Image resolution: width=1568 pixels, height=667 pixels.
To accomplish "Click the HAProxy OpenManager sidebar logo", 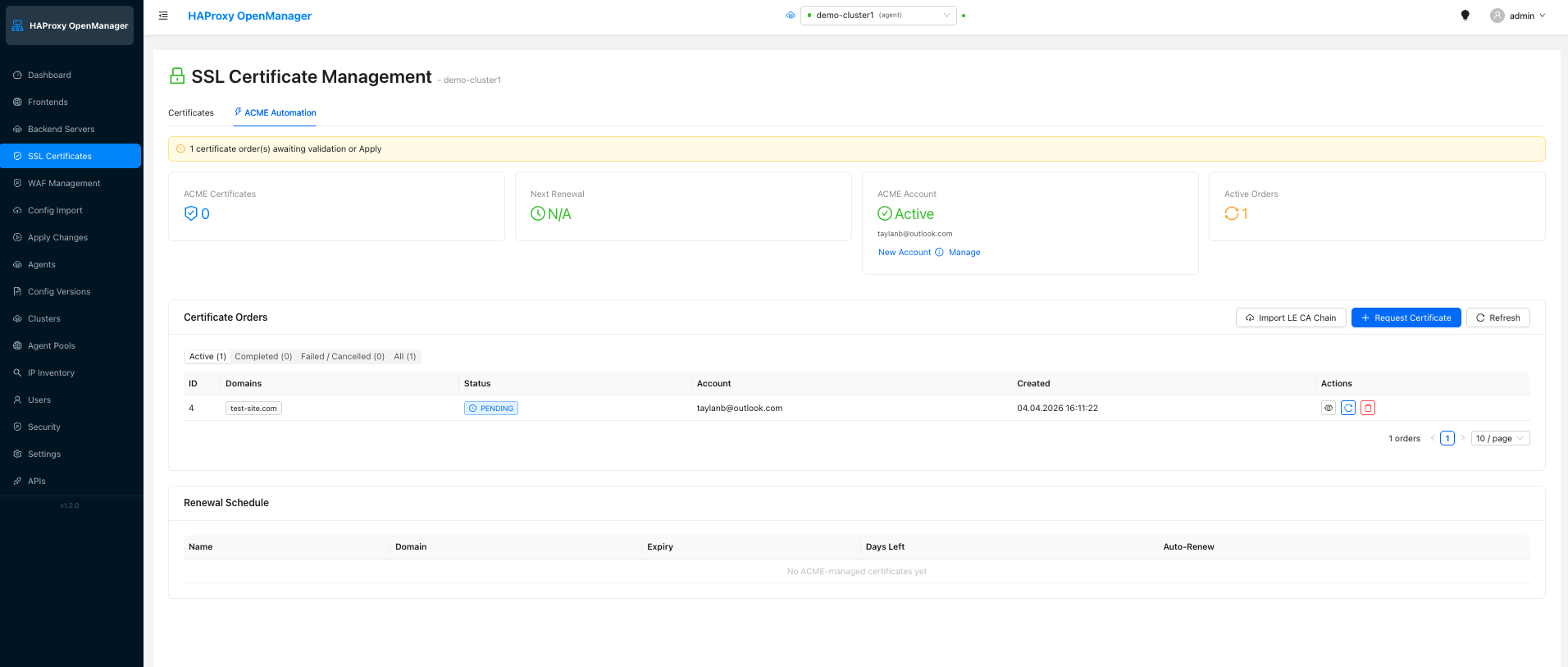I will coord(70,25).
